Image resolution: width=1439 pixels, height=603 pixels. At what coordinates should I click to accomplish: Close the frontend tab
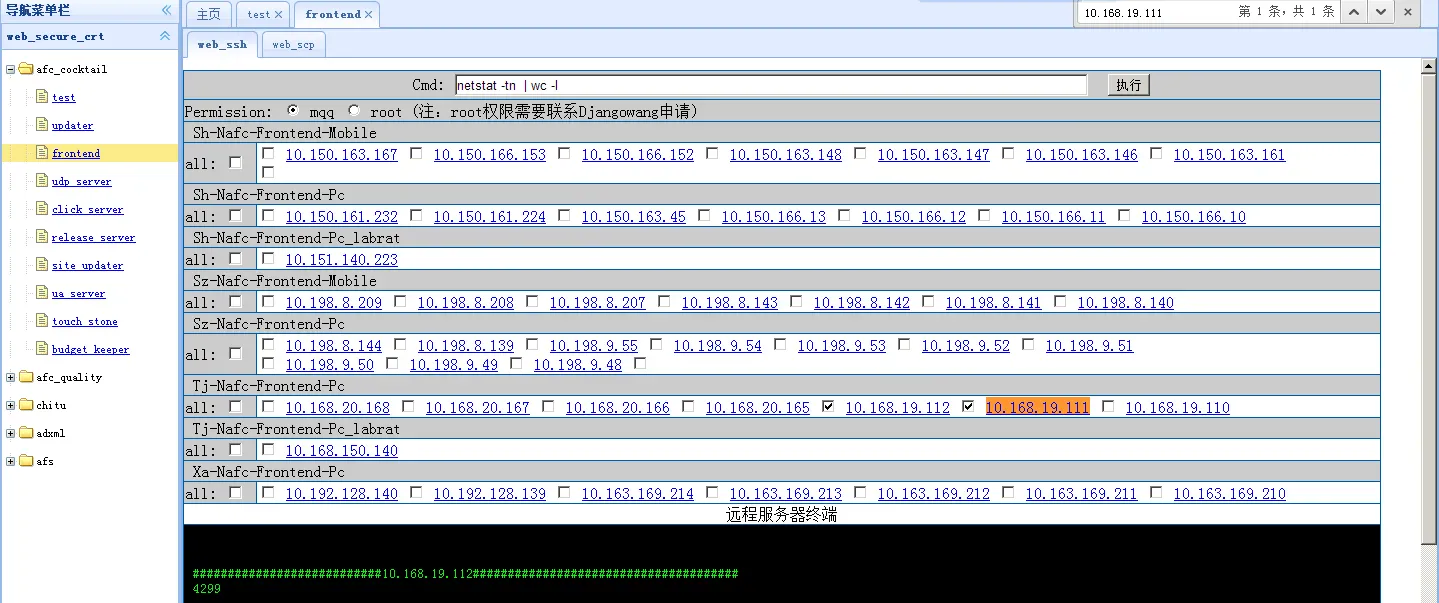(369, 15)
